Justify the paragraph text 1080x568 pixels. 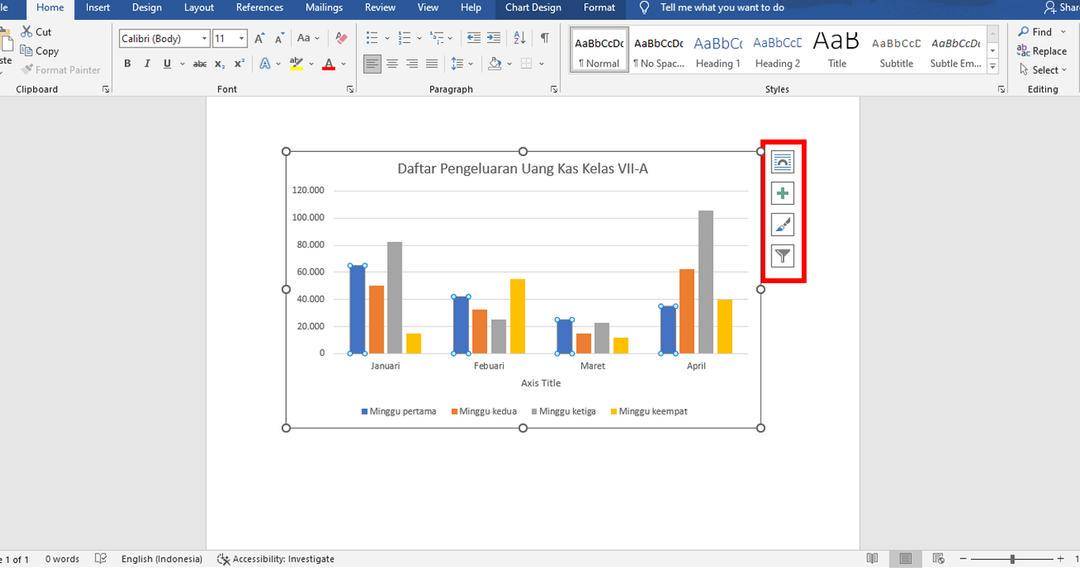(432, 64)
